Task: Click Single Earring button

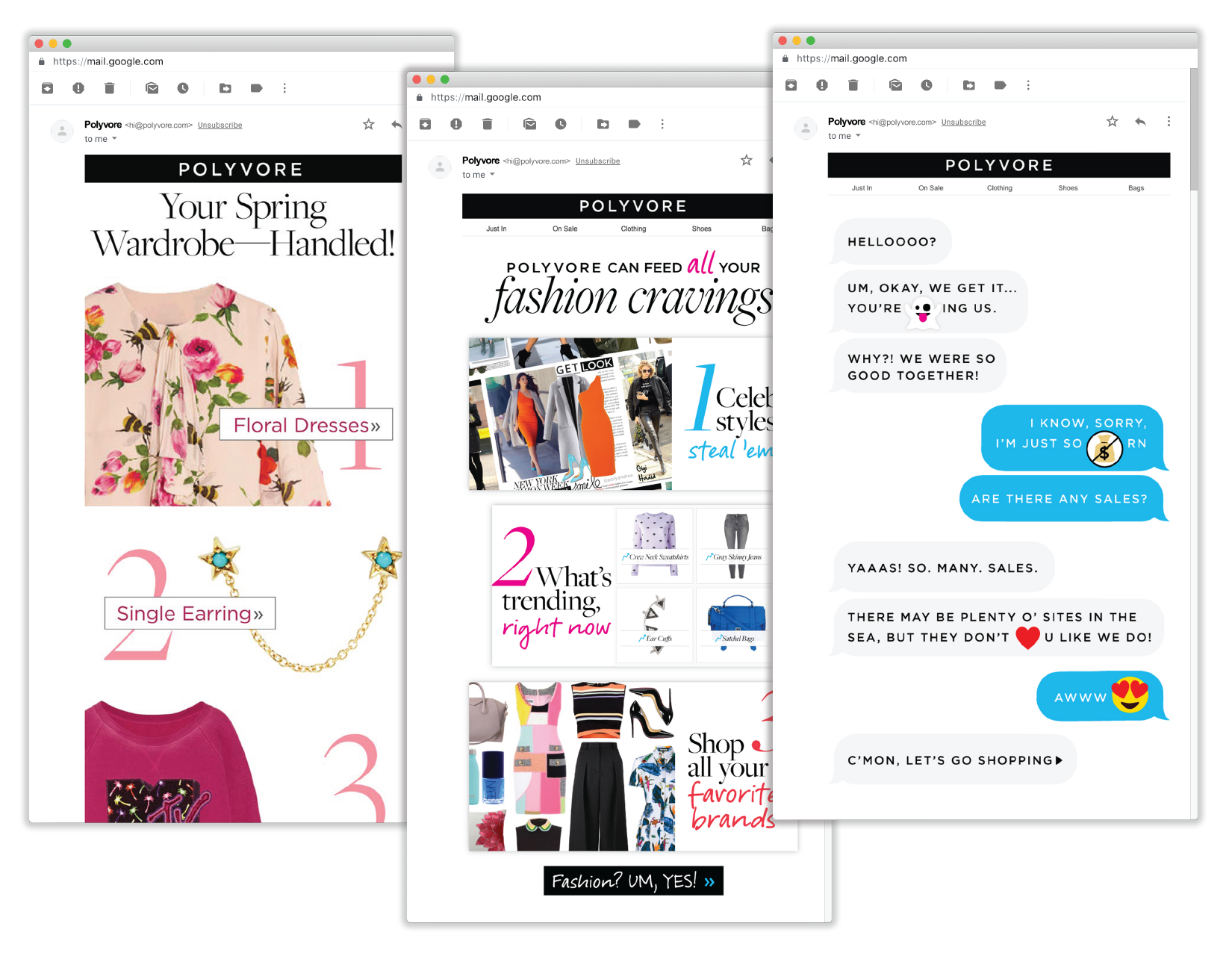Action: pyautogui.click(x=190, y=613)
